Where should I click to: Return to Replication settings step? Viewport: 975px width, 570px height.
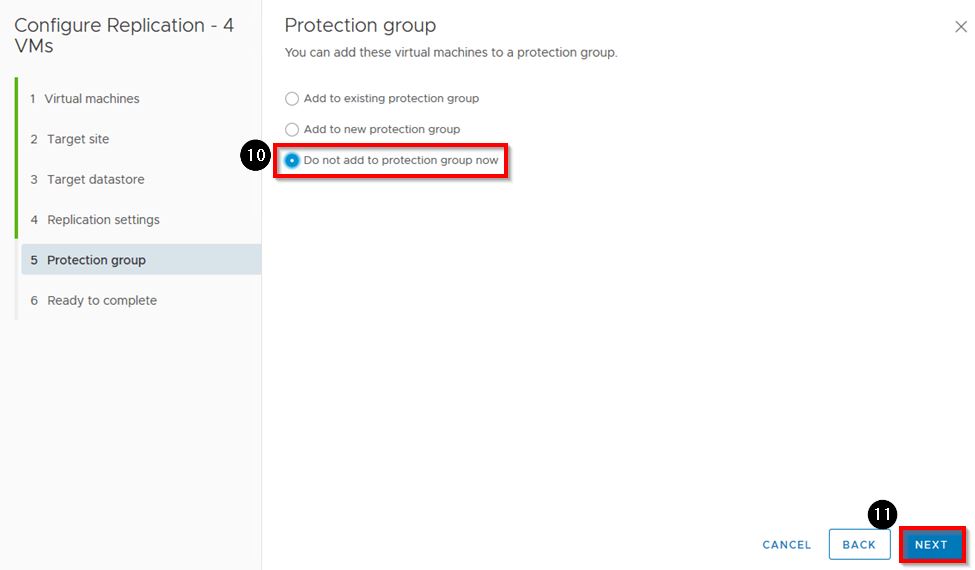pyautogui.click(x=103, y=220)
